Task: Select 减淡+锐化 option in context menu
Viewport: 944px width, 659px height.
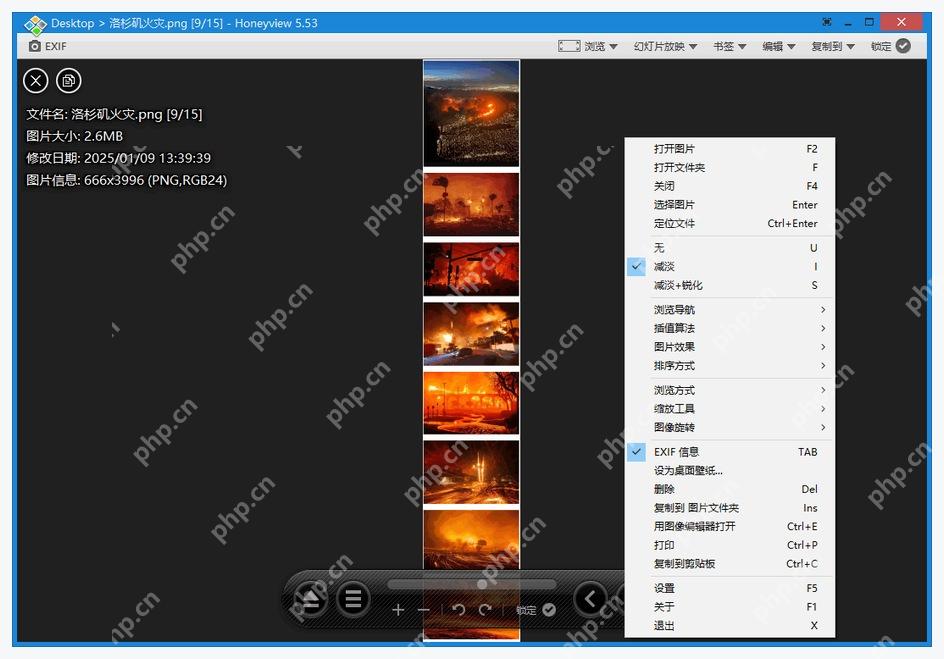Action: [x=730, y=285]
